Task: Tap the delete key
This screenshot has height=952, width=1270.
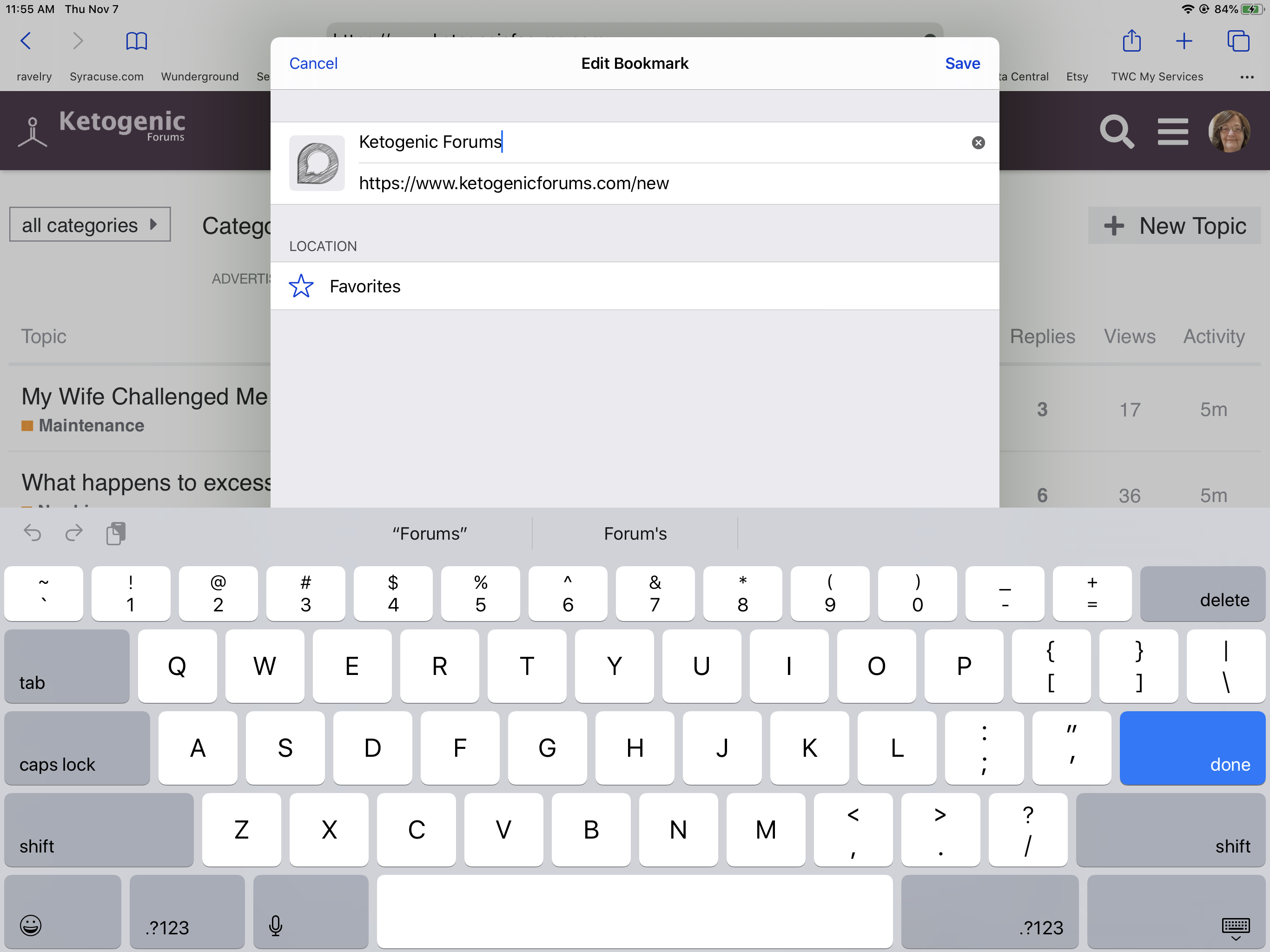Action: click(1202, 593)
